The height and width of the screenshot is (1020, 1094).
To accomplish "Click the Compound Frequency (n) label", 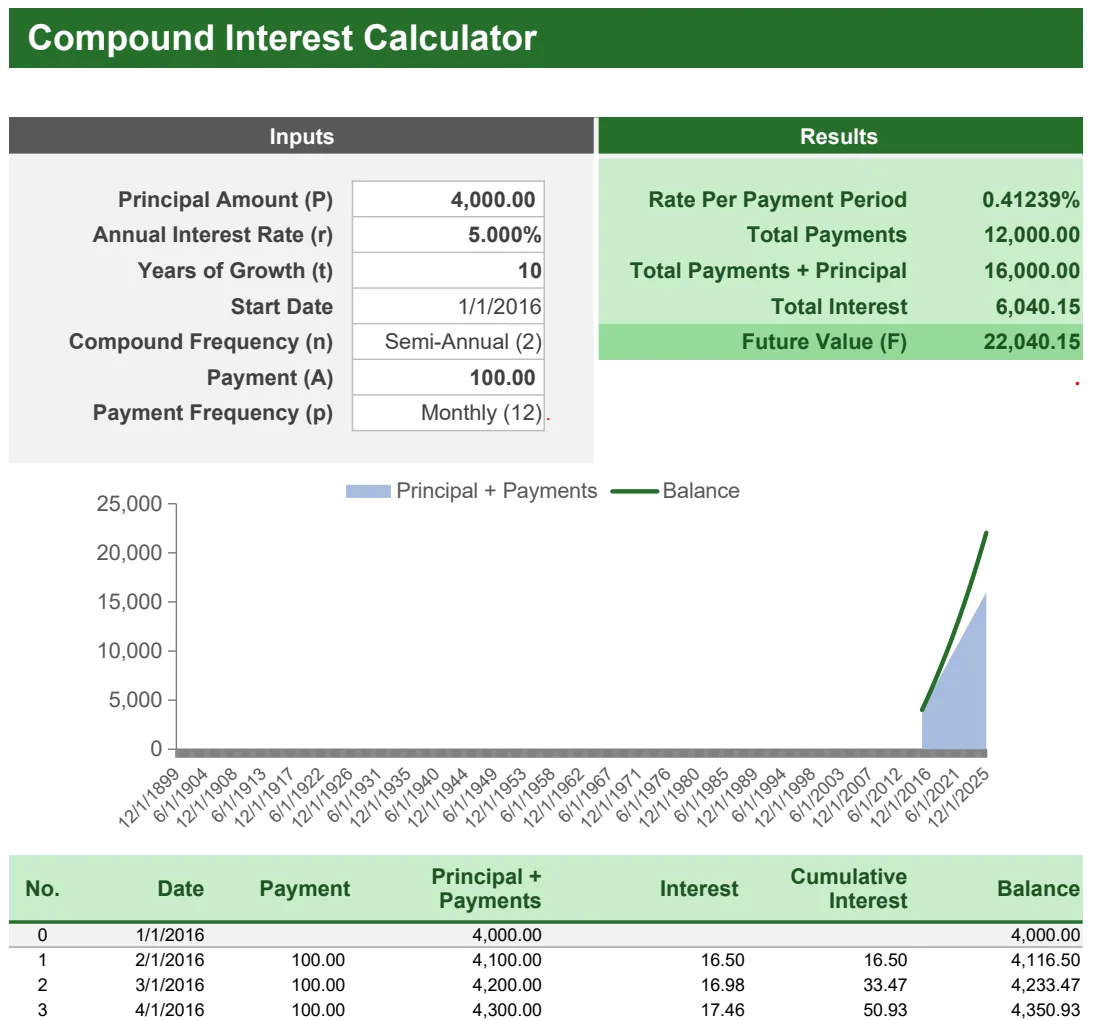I will pyautogui.click(x=201, y=342).
